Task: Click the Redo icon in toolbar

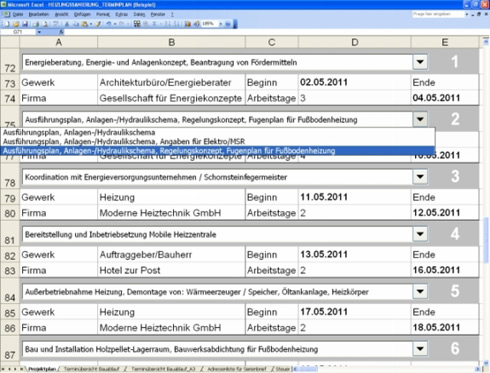Action: [121, 24]
